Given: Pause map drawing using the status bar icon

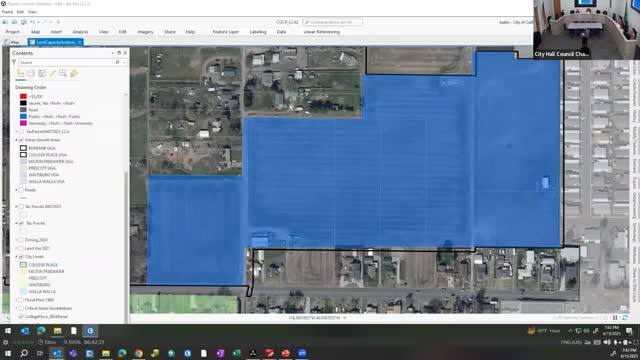Looking at the screenshot, I should click(615, 318).
